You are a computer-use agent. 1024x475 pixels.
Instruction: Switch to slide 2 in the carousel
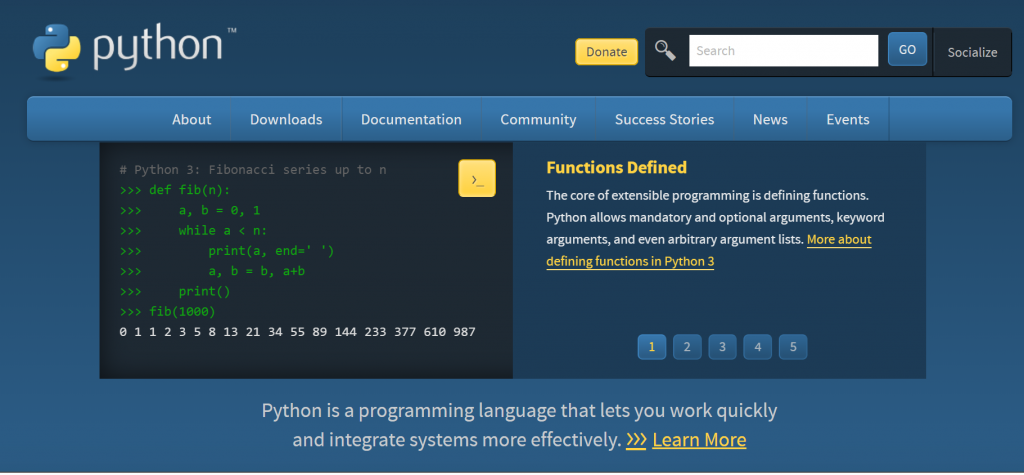point(687,347)
